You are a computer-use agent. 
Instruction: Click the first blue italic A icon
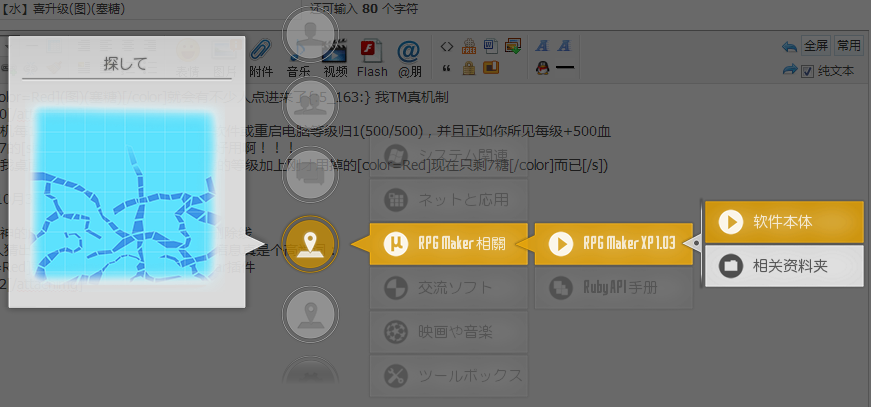pos(542,46)
